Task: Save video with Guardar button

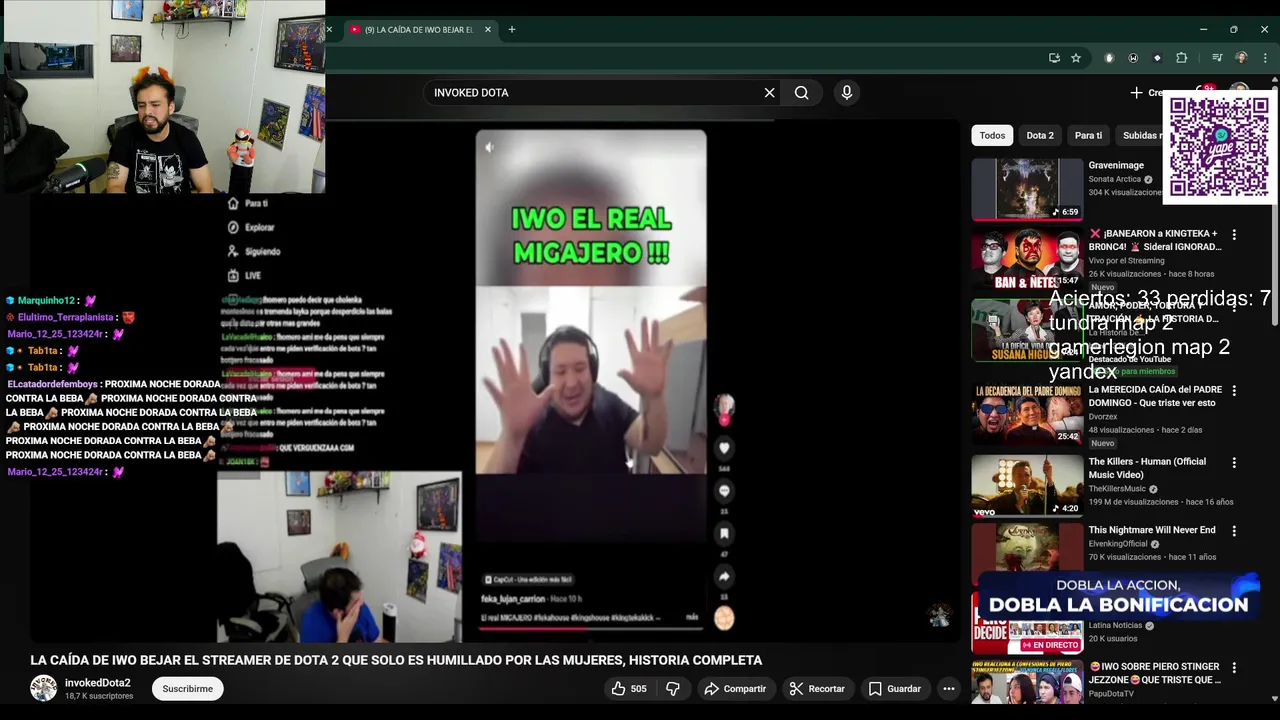Action: (895, 688)
